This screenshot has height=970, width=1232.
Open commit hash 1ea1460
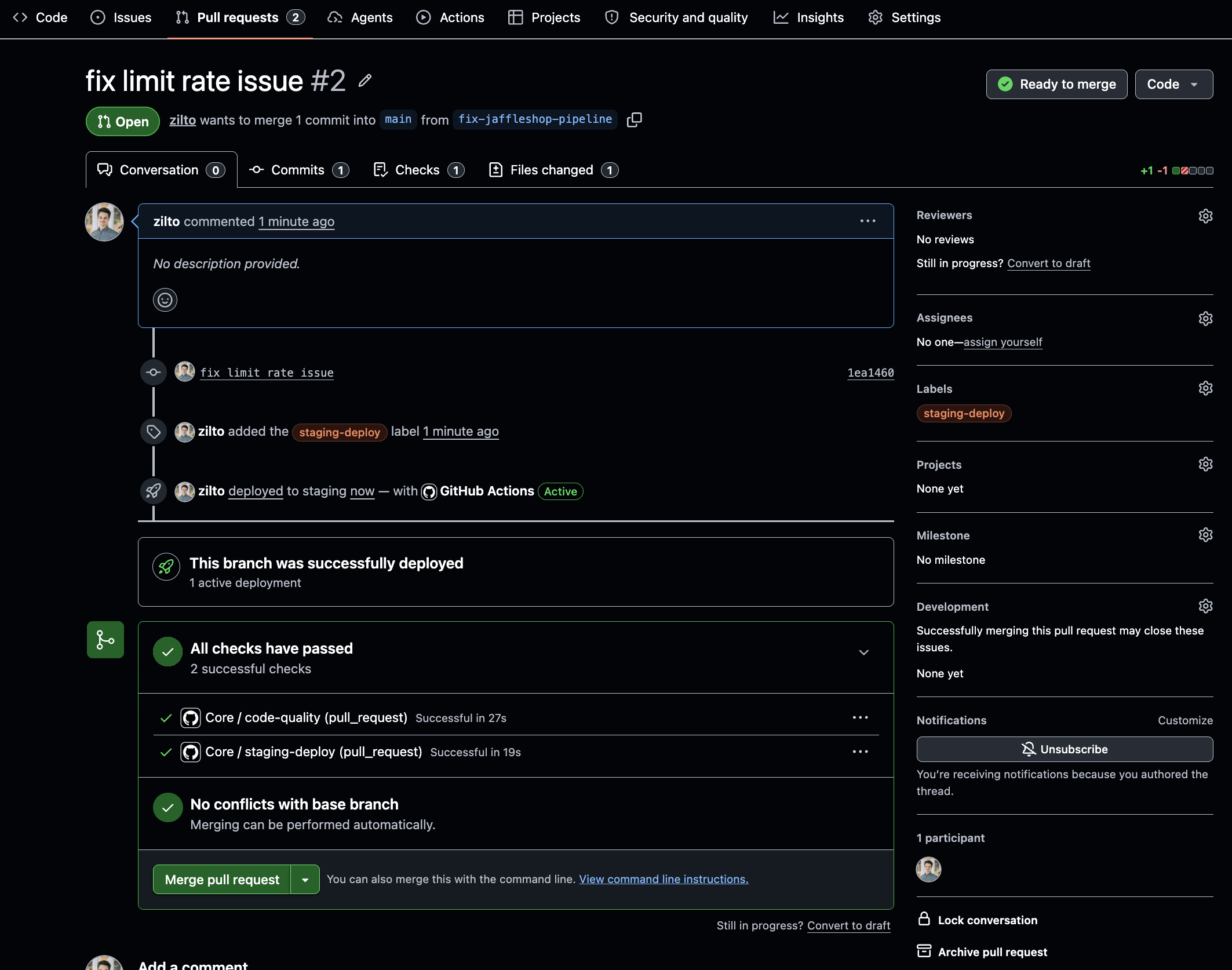click(870, 373)
